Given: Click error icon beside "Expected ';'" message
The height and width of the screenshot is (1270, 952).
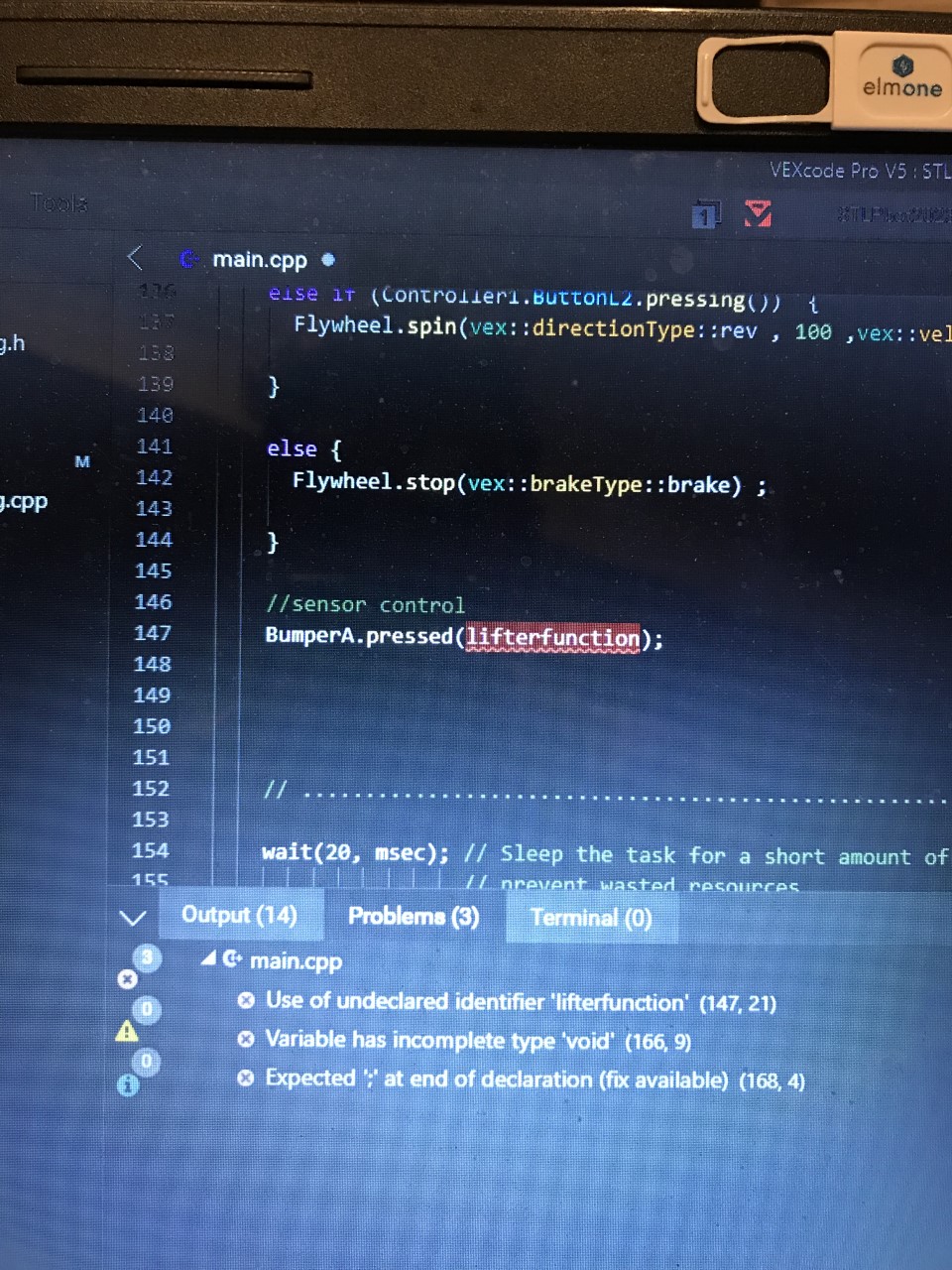Looking at the screenshot, I should coord(246,1079).
